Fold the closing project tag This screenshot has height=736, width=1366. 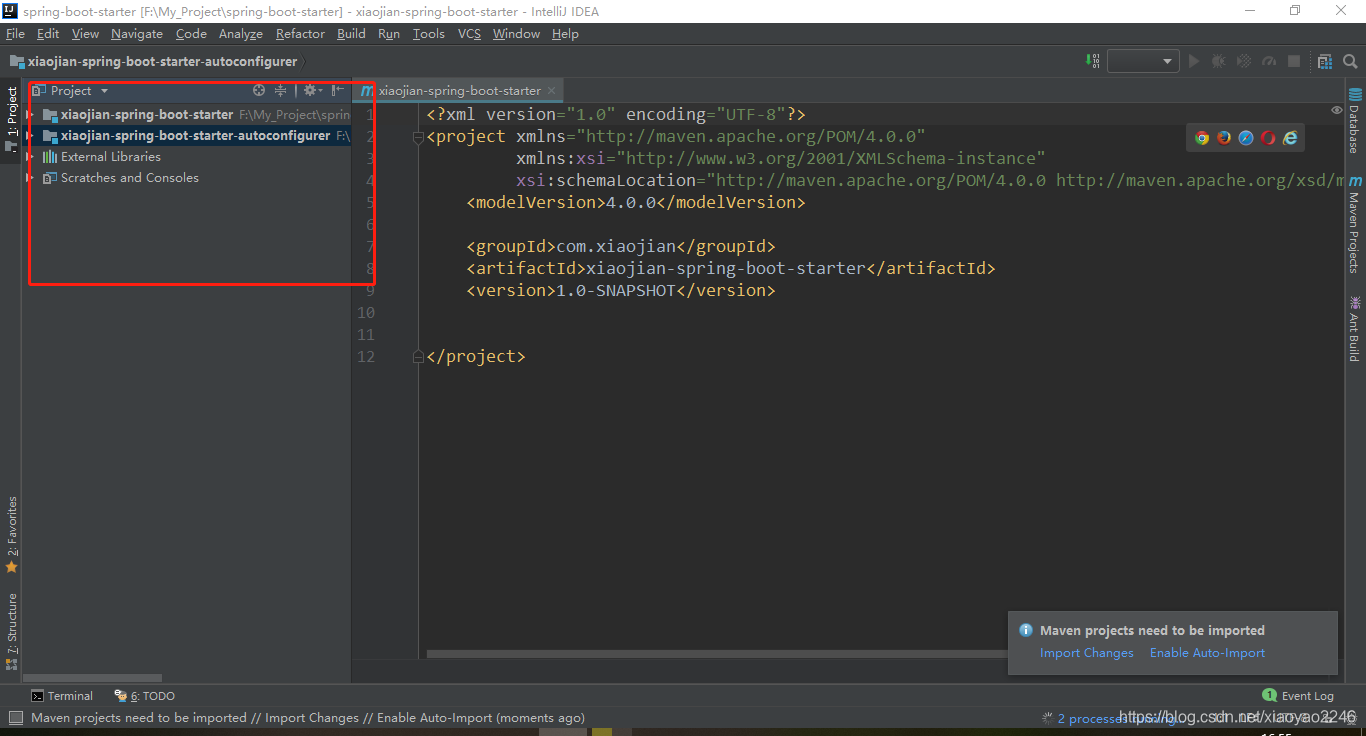pyautogui.click(x=419, y=357)
